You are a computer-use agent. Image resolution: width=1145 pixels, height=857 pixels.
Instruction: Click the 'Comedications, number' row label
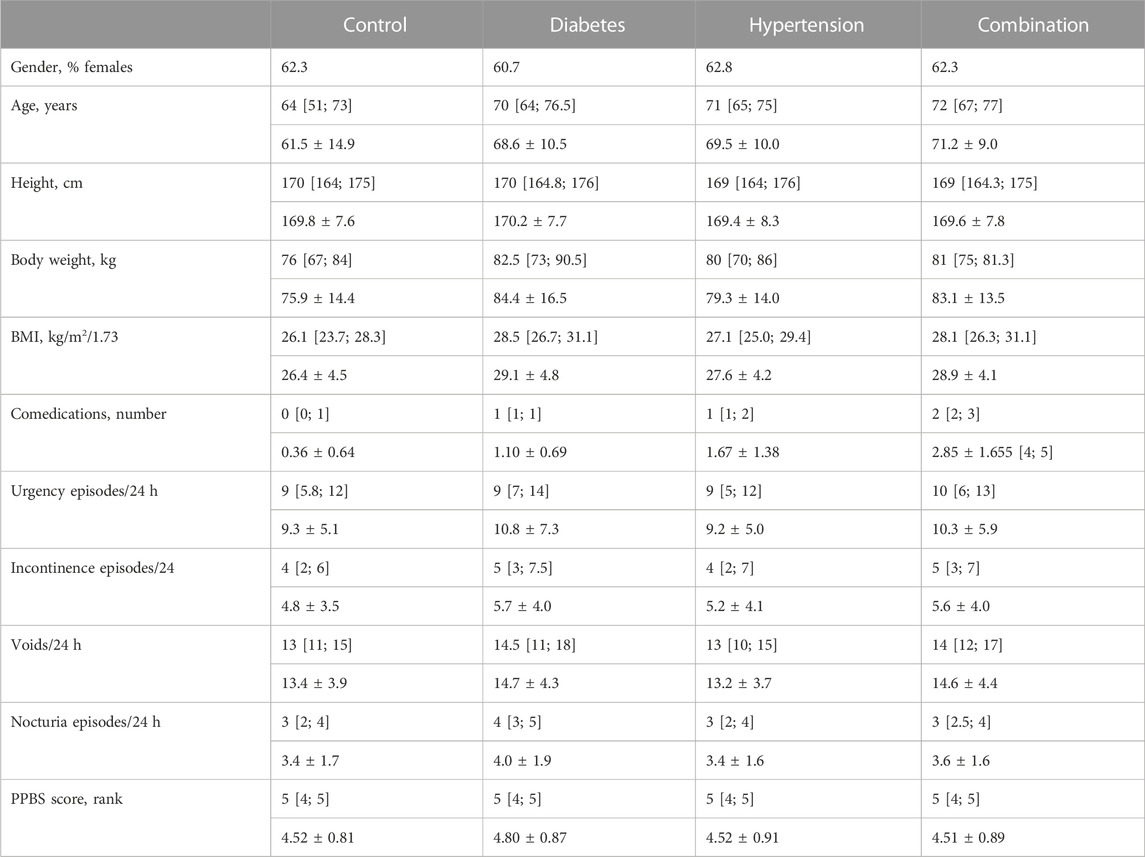[x=88, y=414]
